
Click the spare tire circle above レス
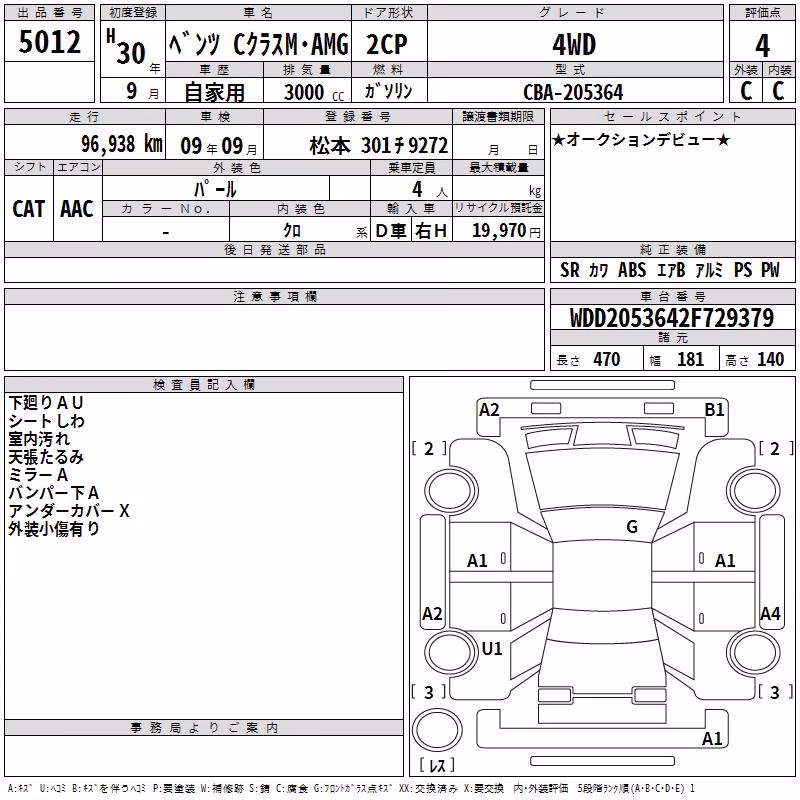pyautogui.click(x=436, y=729)
